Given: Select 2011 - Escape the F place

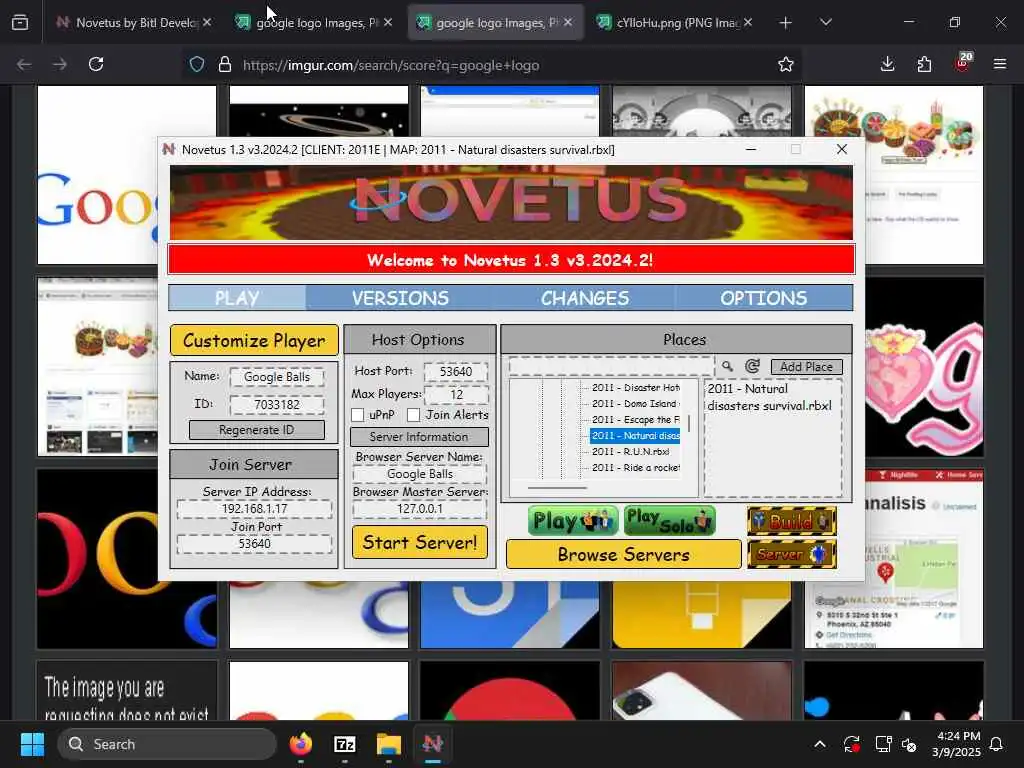Looking at the screenshot, I should tap(635, 420).
